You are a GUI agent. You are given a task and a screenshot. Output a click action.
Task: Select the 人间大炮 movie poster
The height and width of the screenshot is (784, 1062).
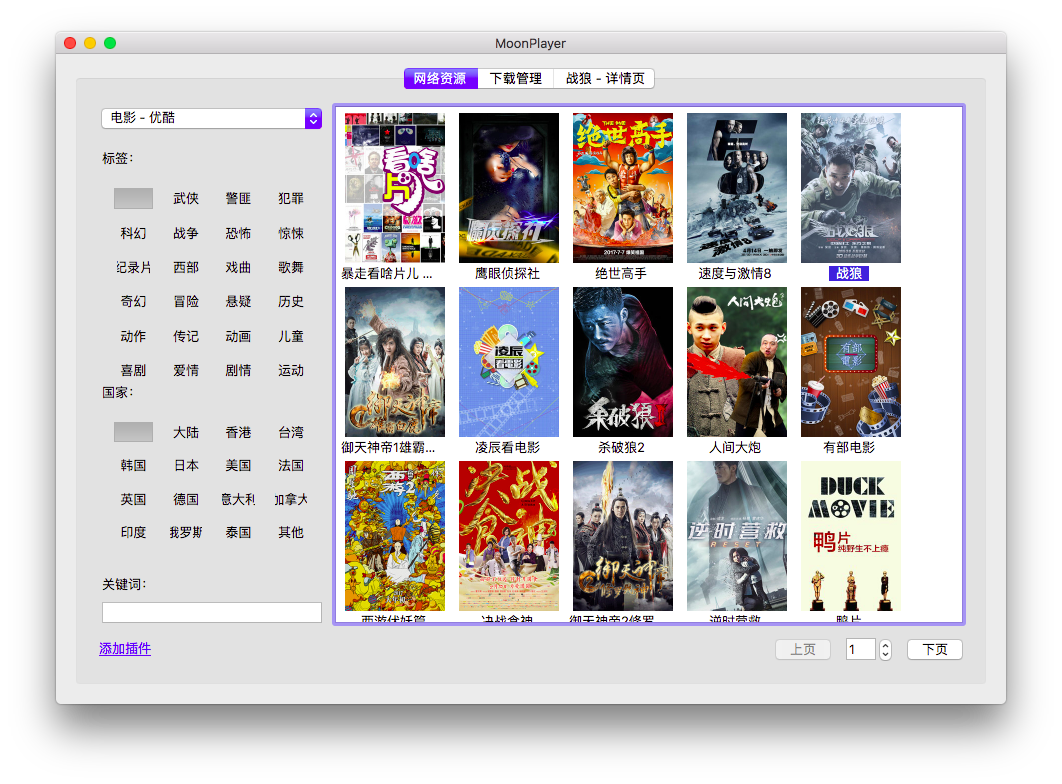(736, 362)
